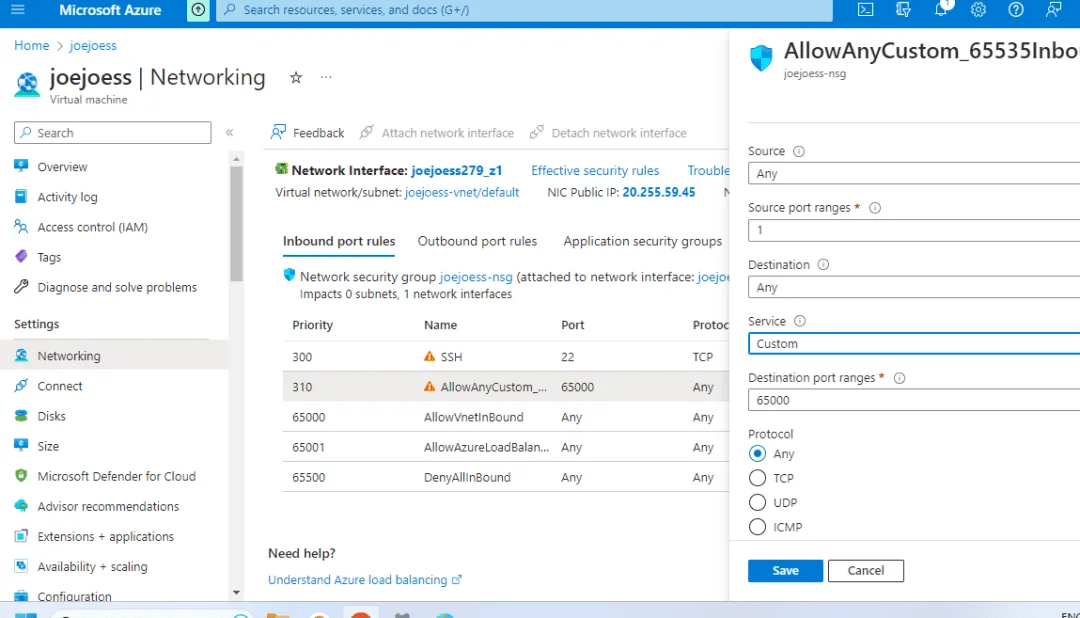Click the Diagnose and solve problems wrench icon
The height and width of the screenshot is (618, 1080).
click(x=21, y=287)
